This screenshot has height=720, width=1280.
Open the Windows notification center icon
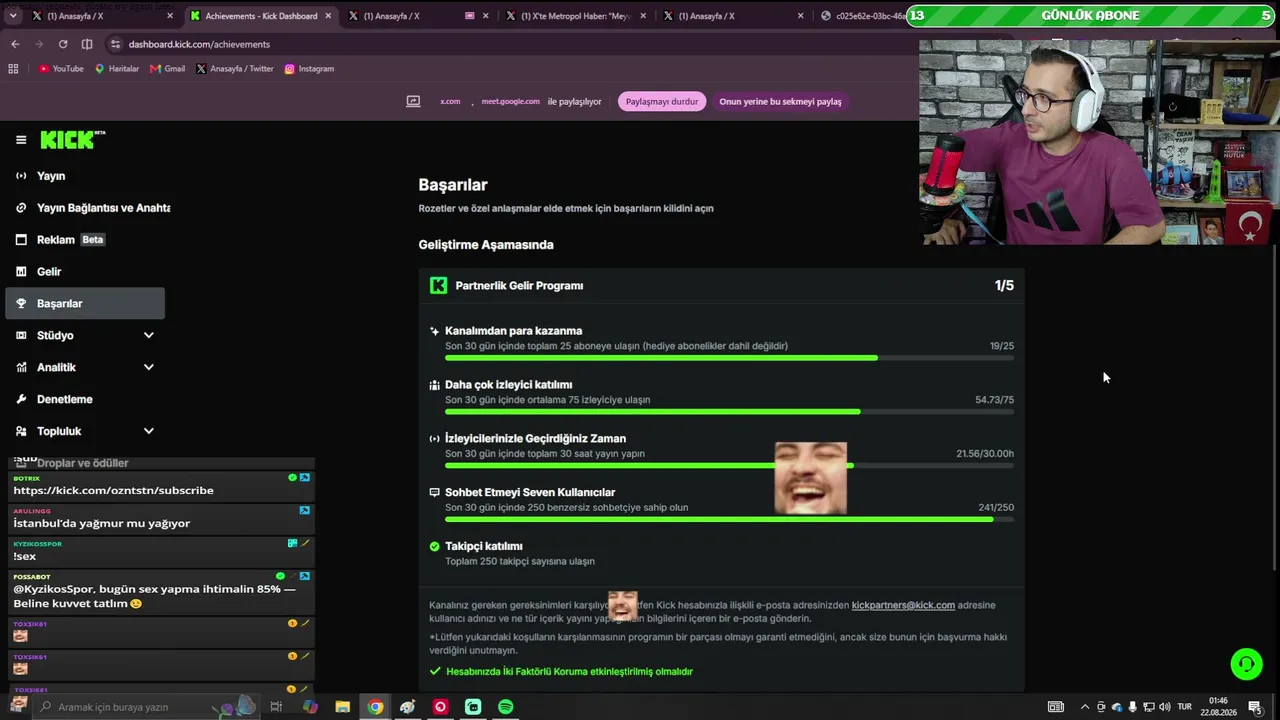pos(1254,707)
